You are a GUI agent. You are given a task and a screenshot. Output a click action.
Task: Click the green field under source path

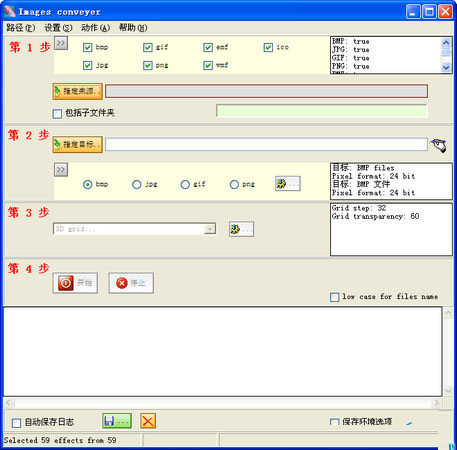322,111
